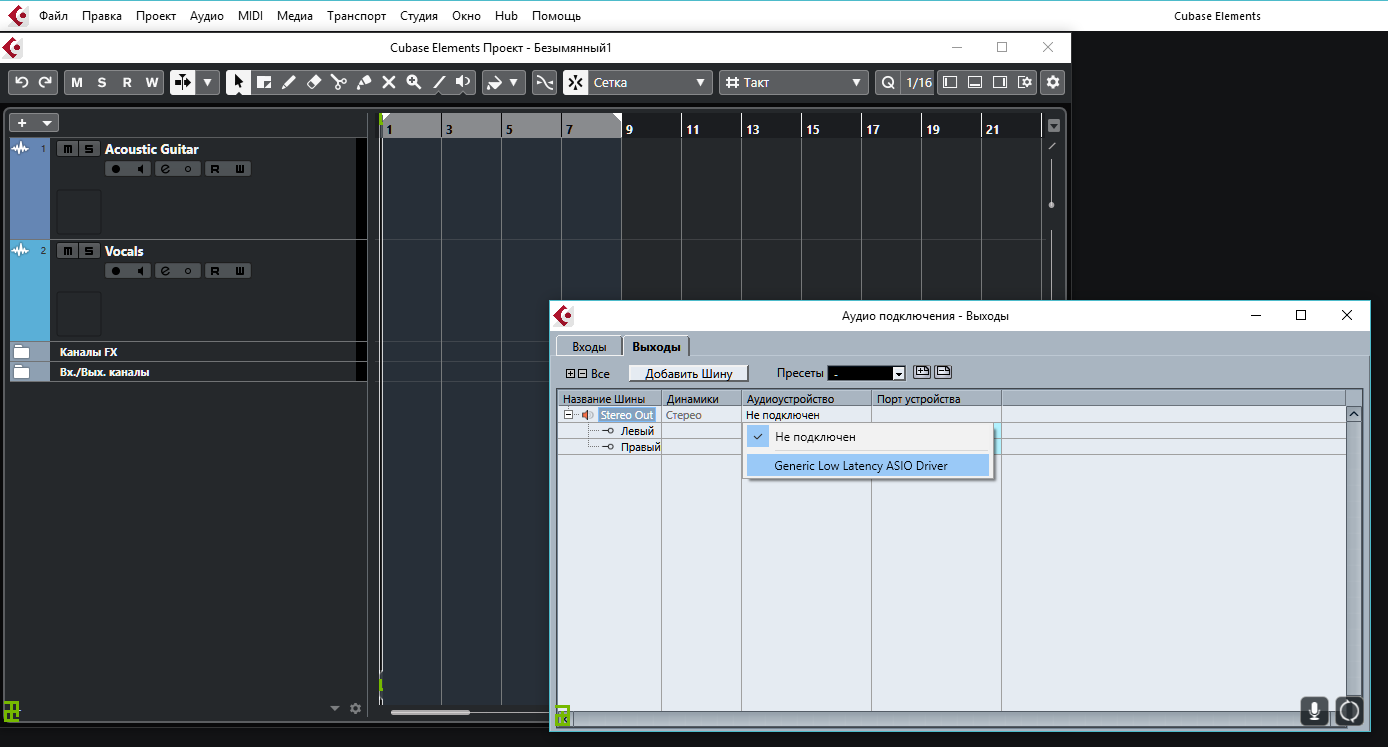Record-enable the Acoustic Guitar track
The width and height of the screenshot is (1388, 747).
point(116,169)
